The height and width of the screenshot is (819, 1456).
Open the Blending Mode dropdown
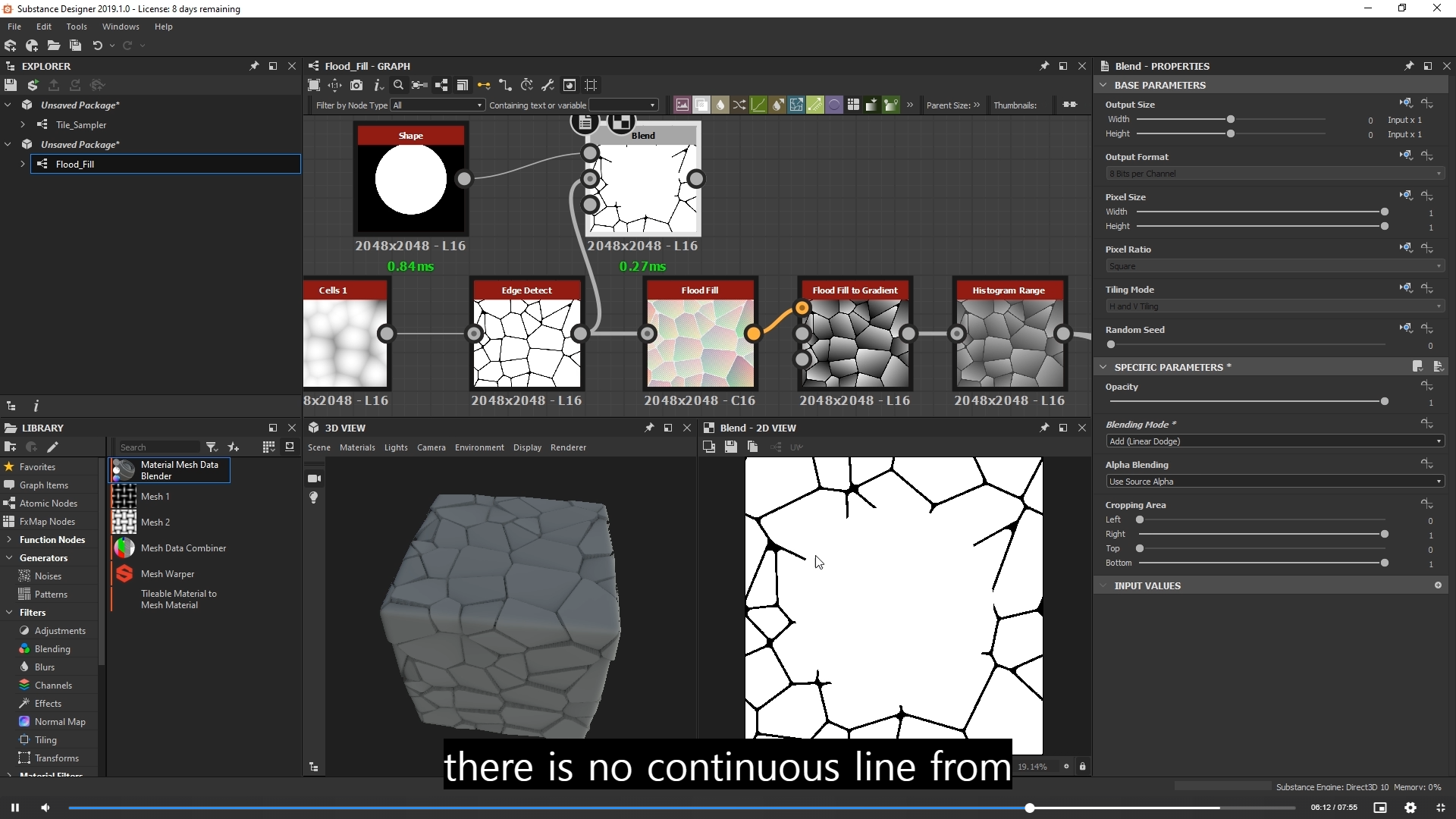point(1273,441)
